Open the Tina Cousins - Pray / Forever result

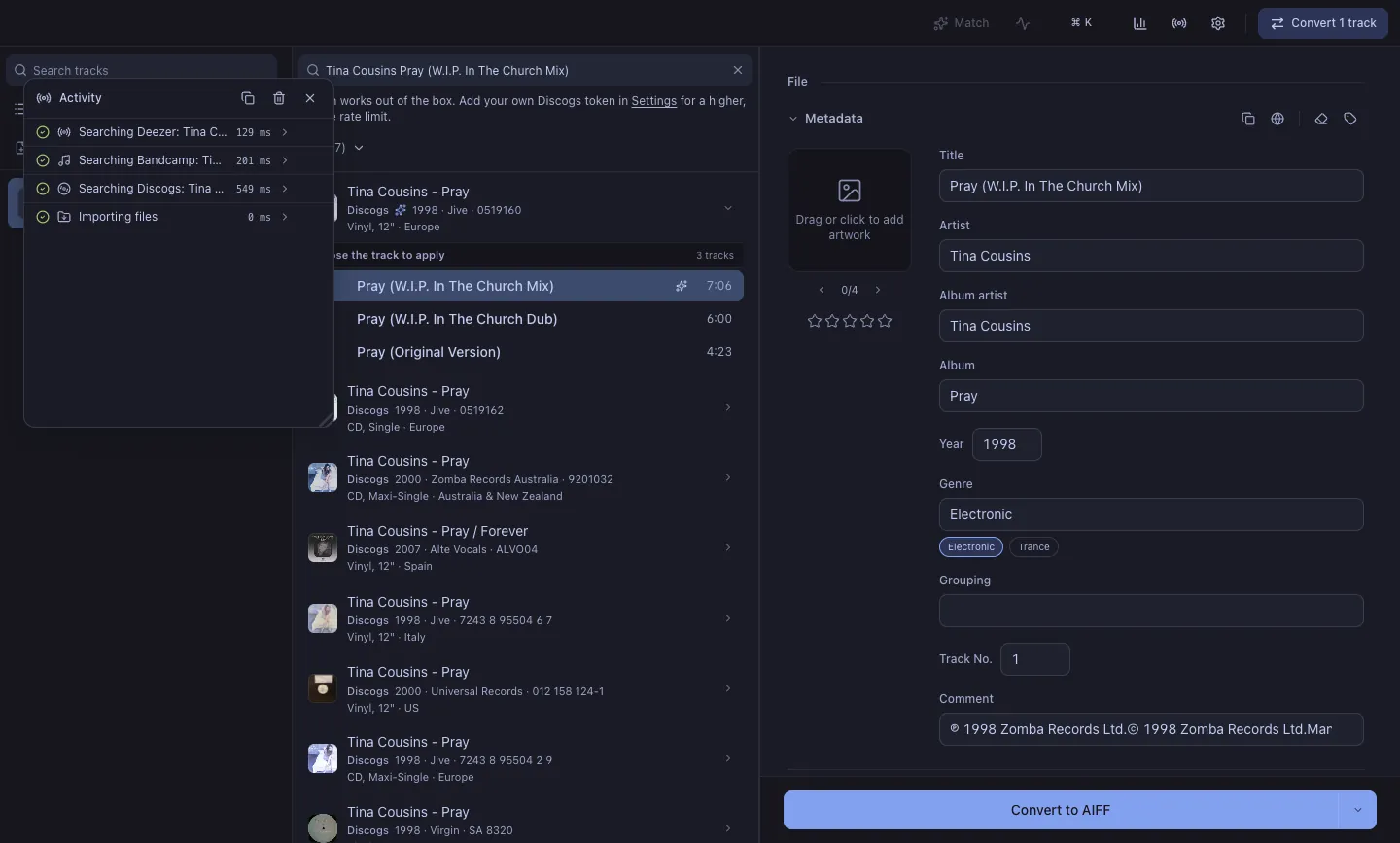click(x=525, y=547)
